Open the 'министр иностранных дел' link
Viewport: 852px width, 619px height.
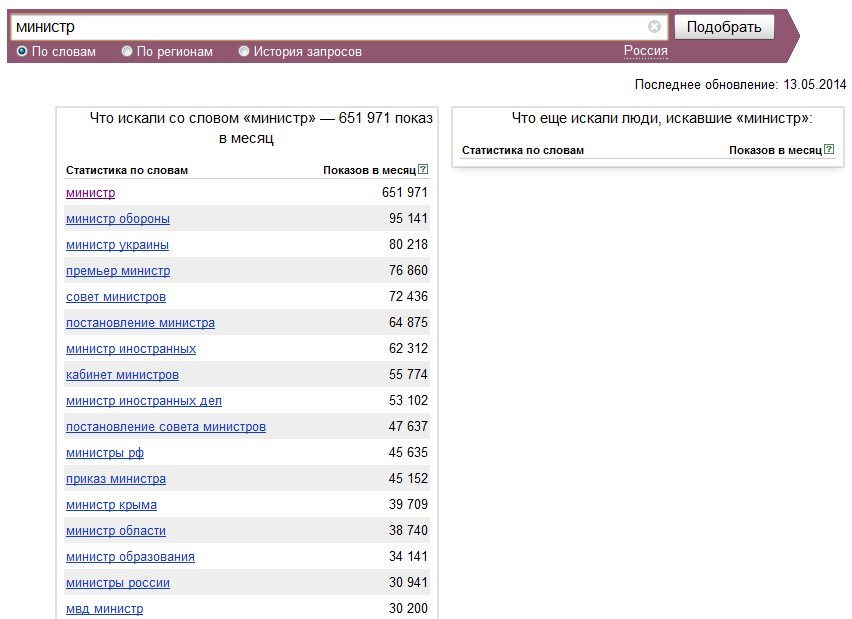pos(144,401)
